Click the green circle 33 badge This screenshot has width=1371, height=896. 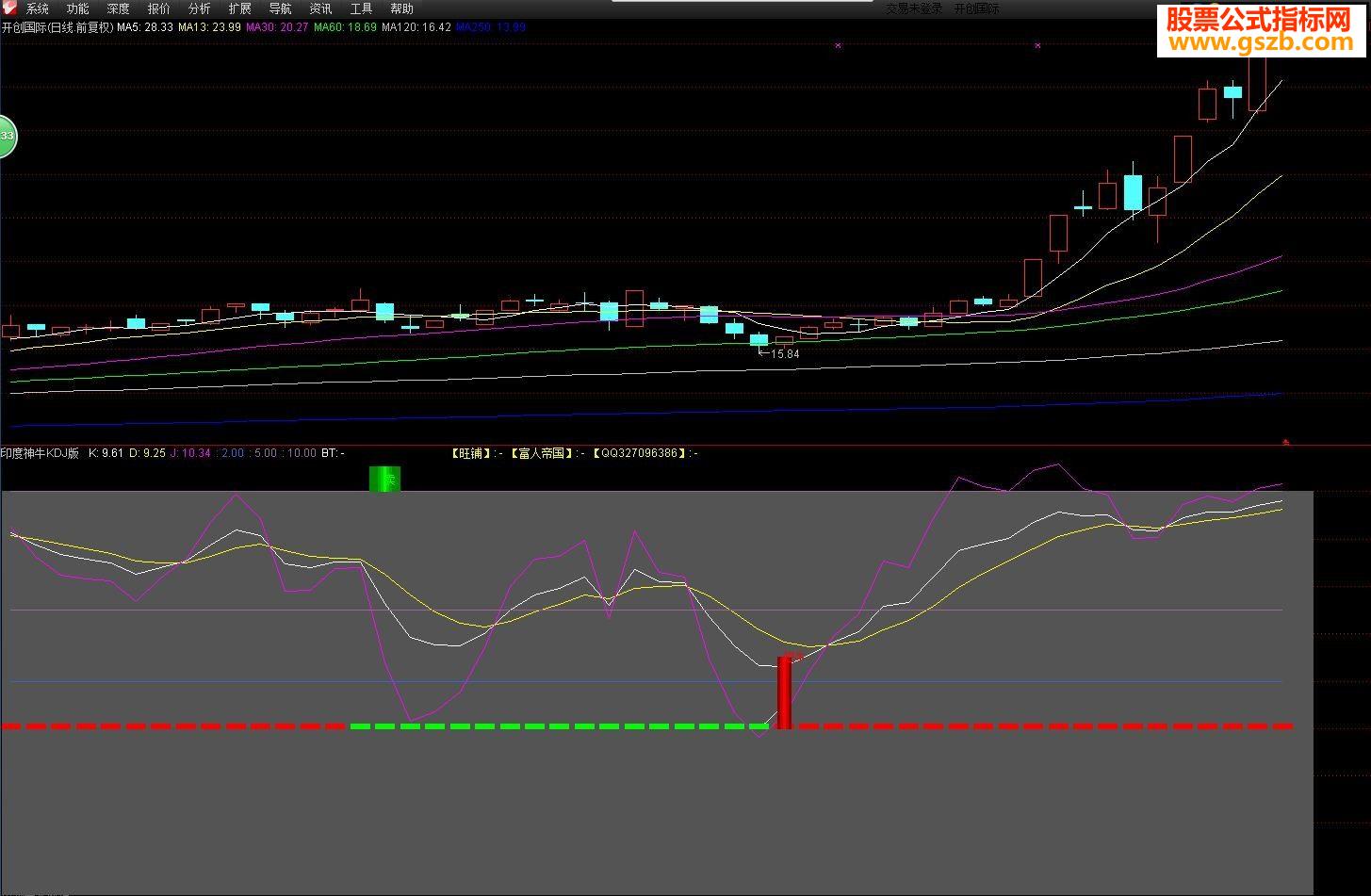point(6,137)
